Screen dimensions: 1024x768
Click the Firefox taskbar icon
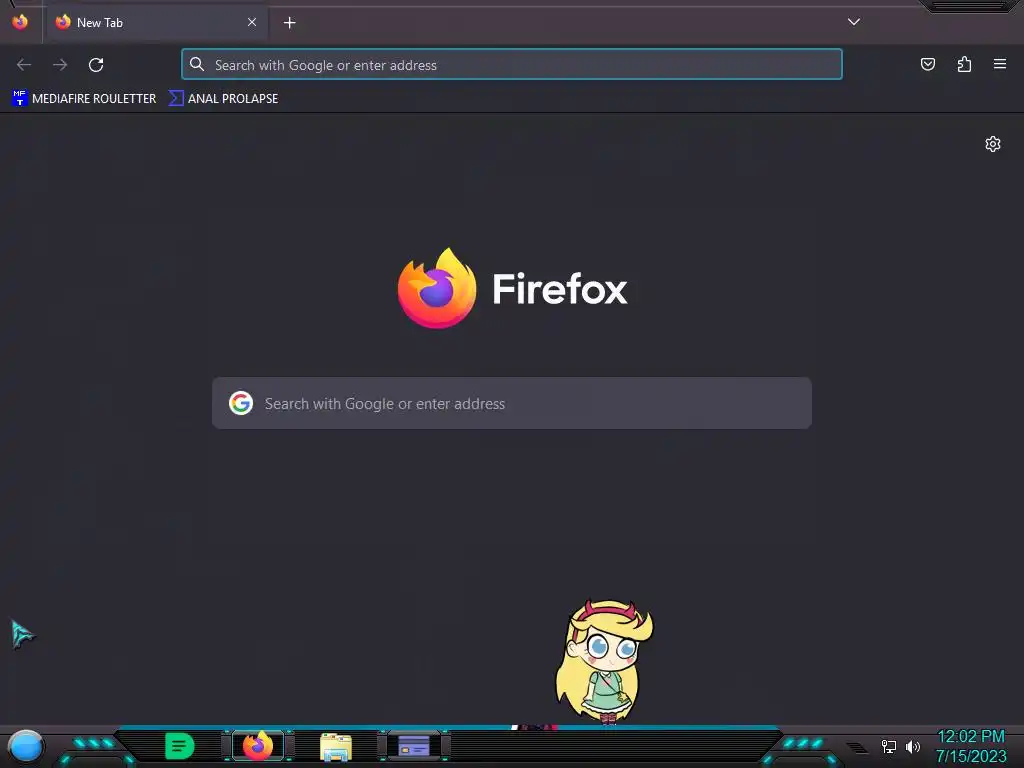pos(258,746)
